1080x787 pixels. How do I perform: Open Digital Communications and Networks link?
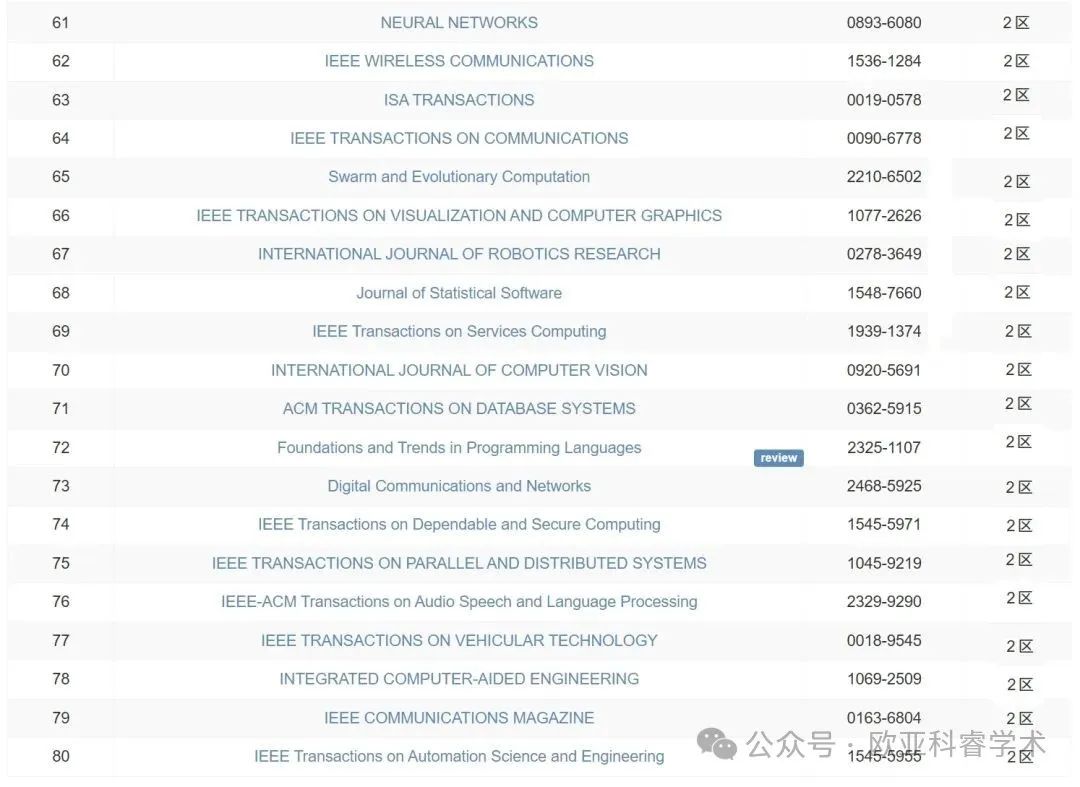[459, 486]
